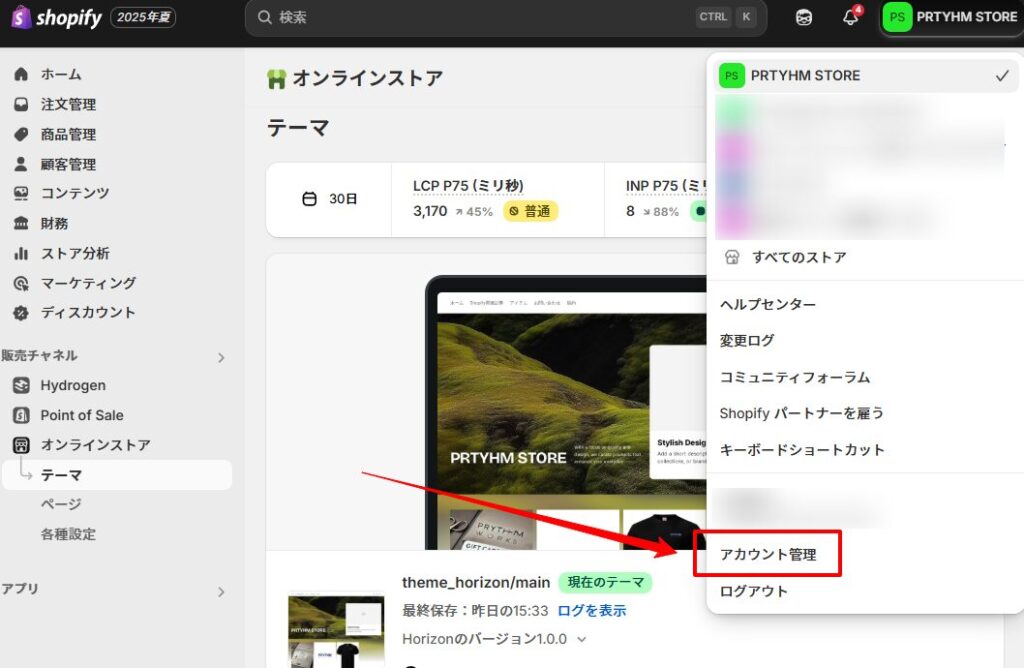Click the 顧客管理 person icon
Viewport: 1024px width, 668px height.
click(x=21, y=164)
